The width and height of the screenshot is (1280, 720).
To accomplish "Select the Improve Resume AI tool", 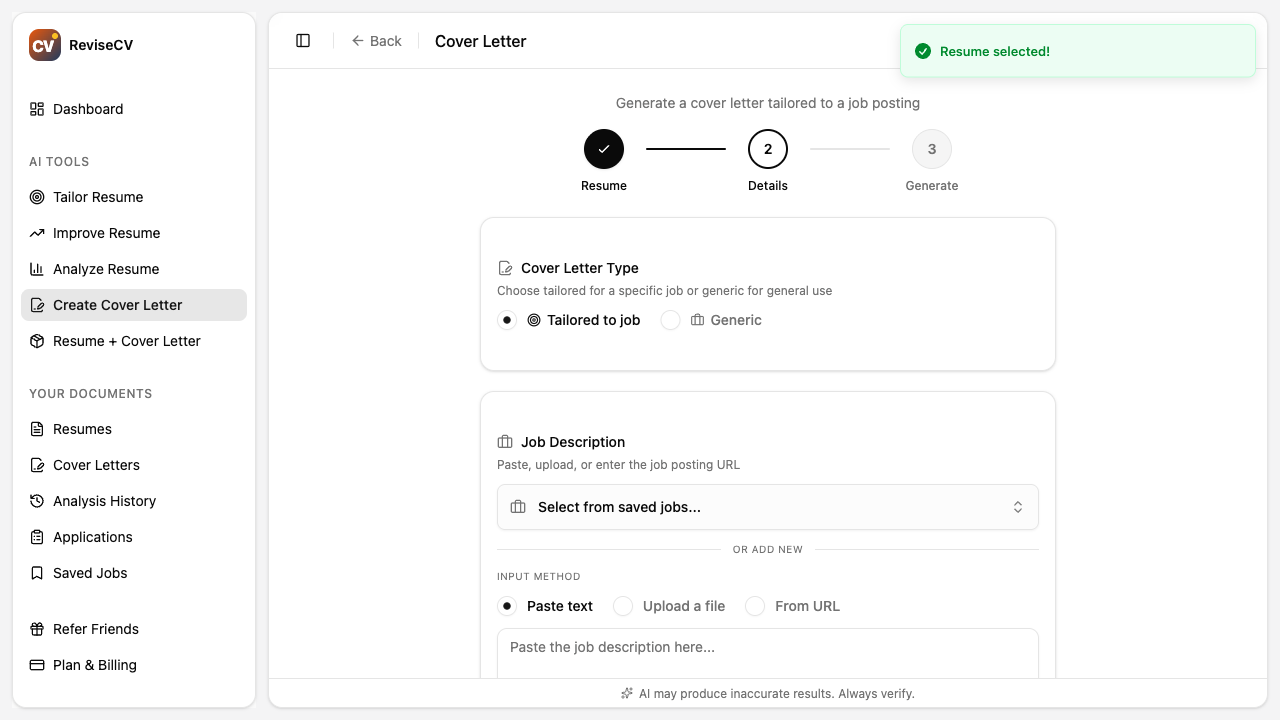I will (106, 233).
